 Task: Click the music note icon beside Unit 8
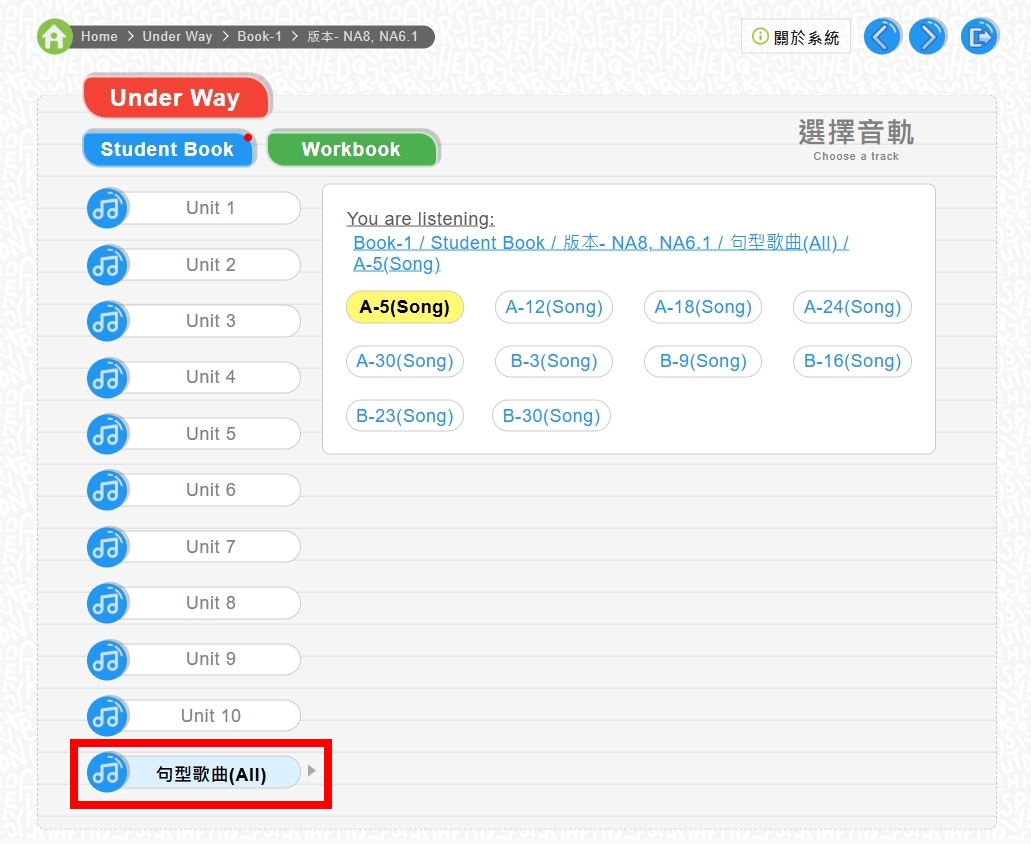pos(107,603)
